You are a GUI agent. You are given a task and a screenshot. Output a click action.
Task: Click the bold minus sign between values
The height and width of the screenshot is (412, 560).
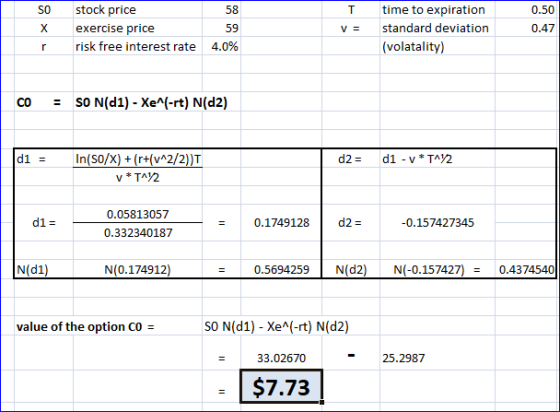[x=351, y=355]
